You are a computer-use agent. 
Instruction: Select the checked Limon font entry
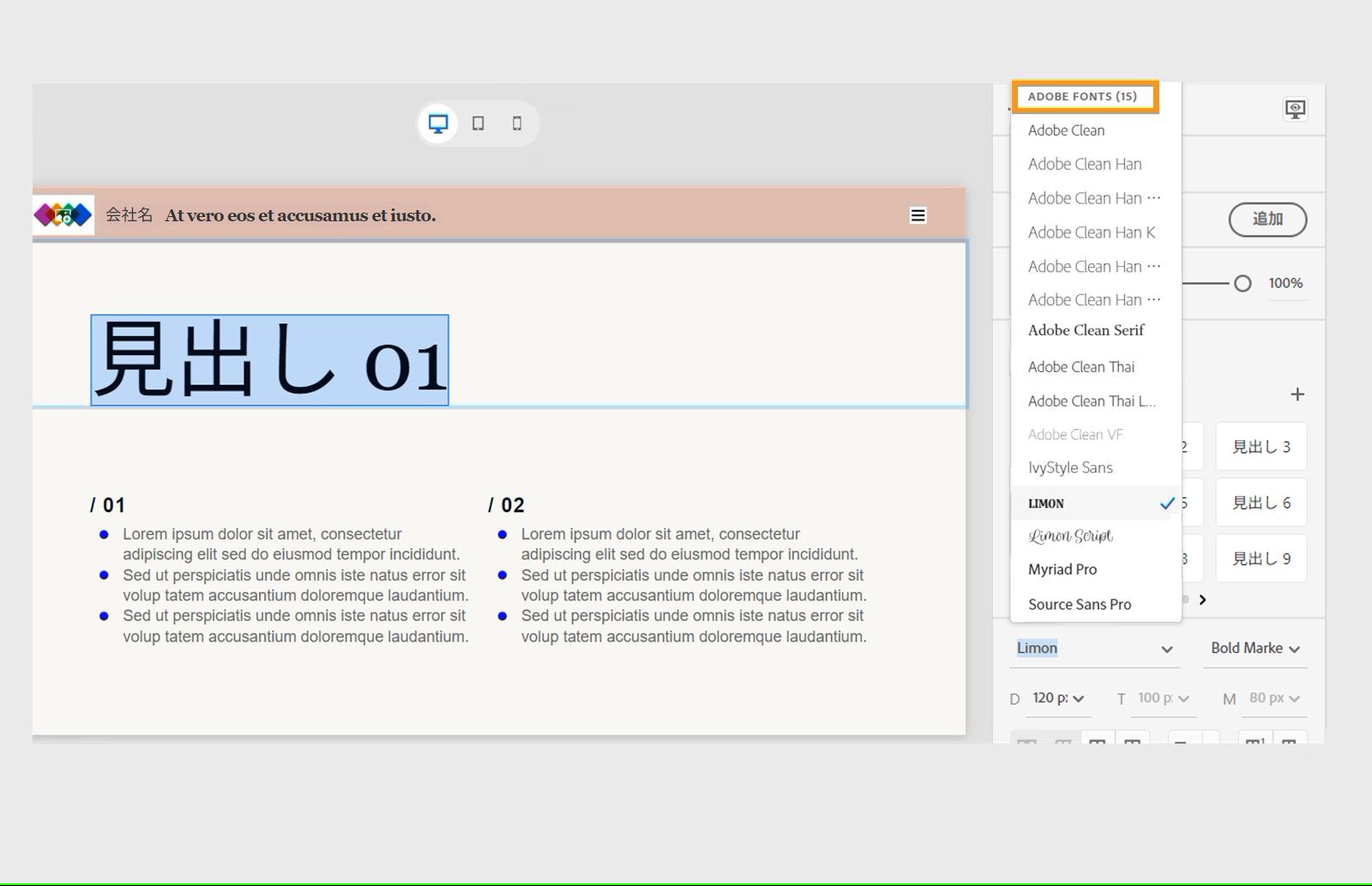(x=1096, y=503)
